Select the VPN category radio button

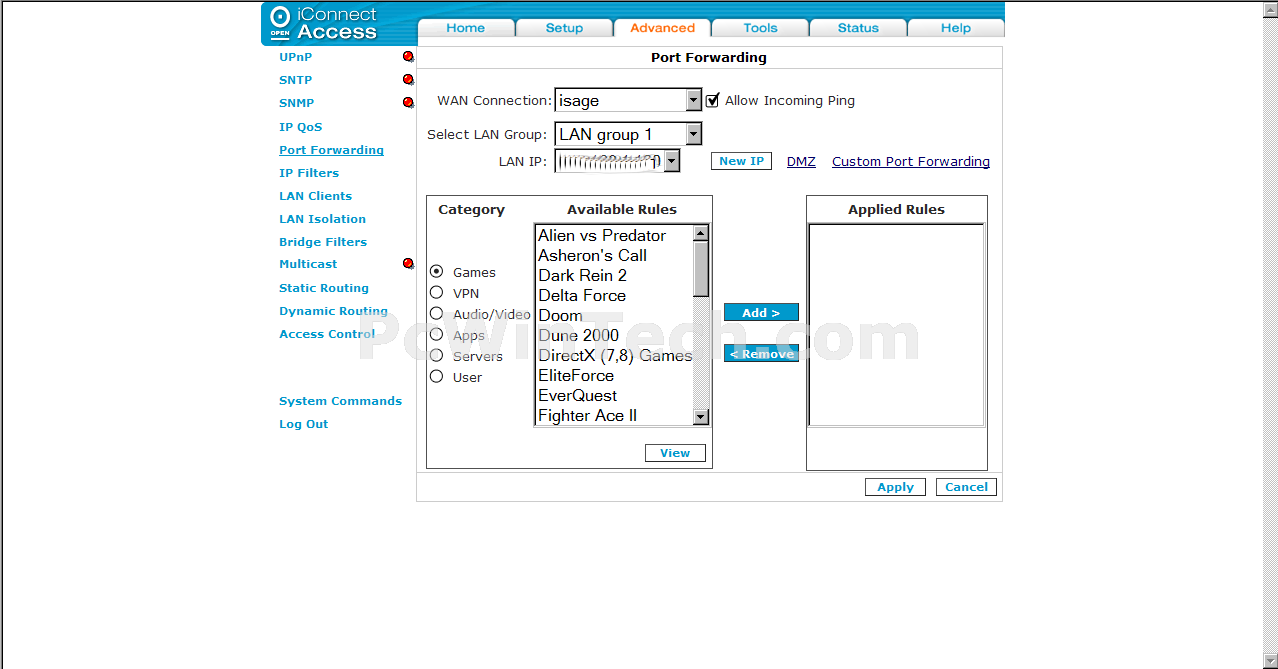tap(436, 292)
